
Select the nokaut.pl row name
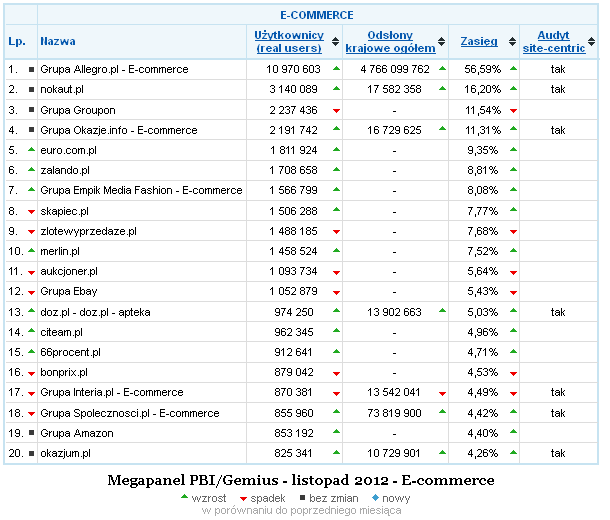point(63,91)
